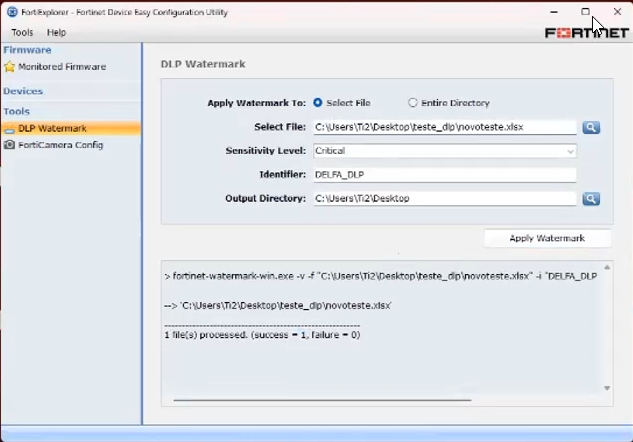Click into the Identifier field
Image resolution: width=633 pixels, height=442 pixels.
pyautogui.click(x=445, y=175)
